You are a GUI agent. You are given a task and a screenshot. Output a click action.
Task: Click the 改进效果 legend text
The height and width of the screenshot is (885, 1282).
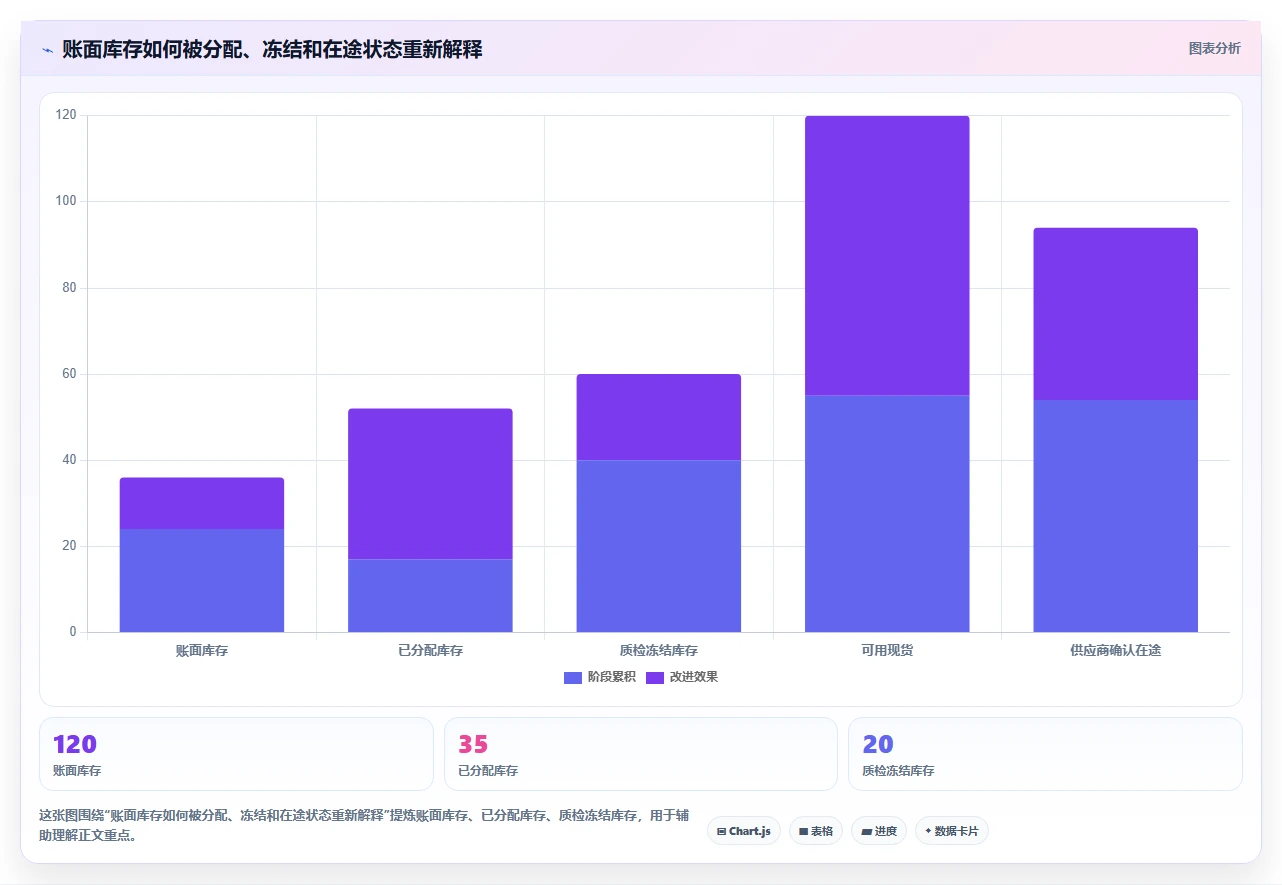[x=694, y=677]
